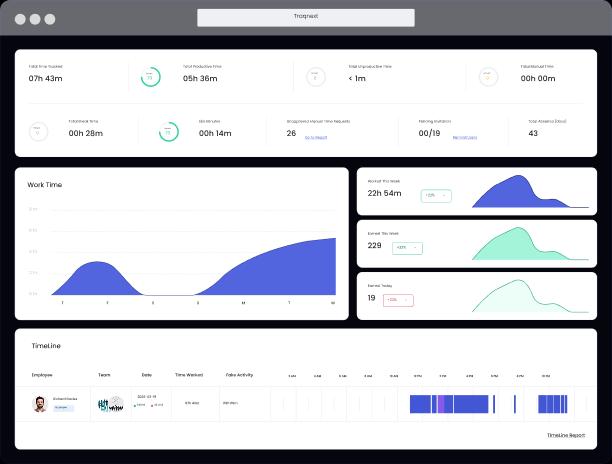Click the '00h 00m' manual time value
The image size is (612, 464).
pyautogui.click(x=538, y=78)
